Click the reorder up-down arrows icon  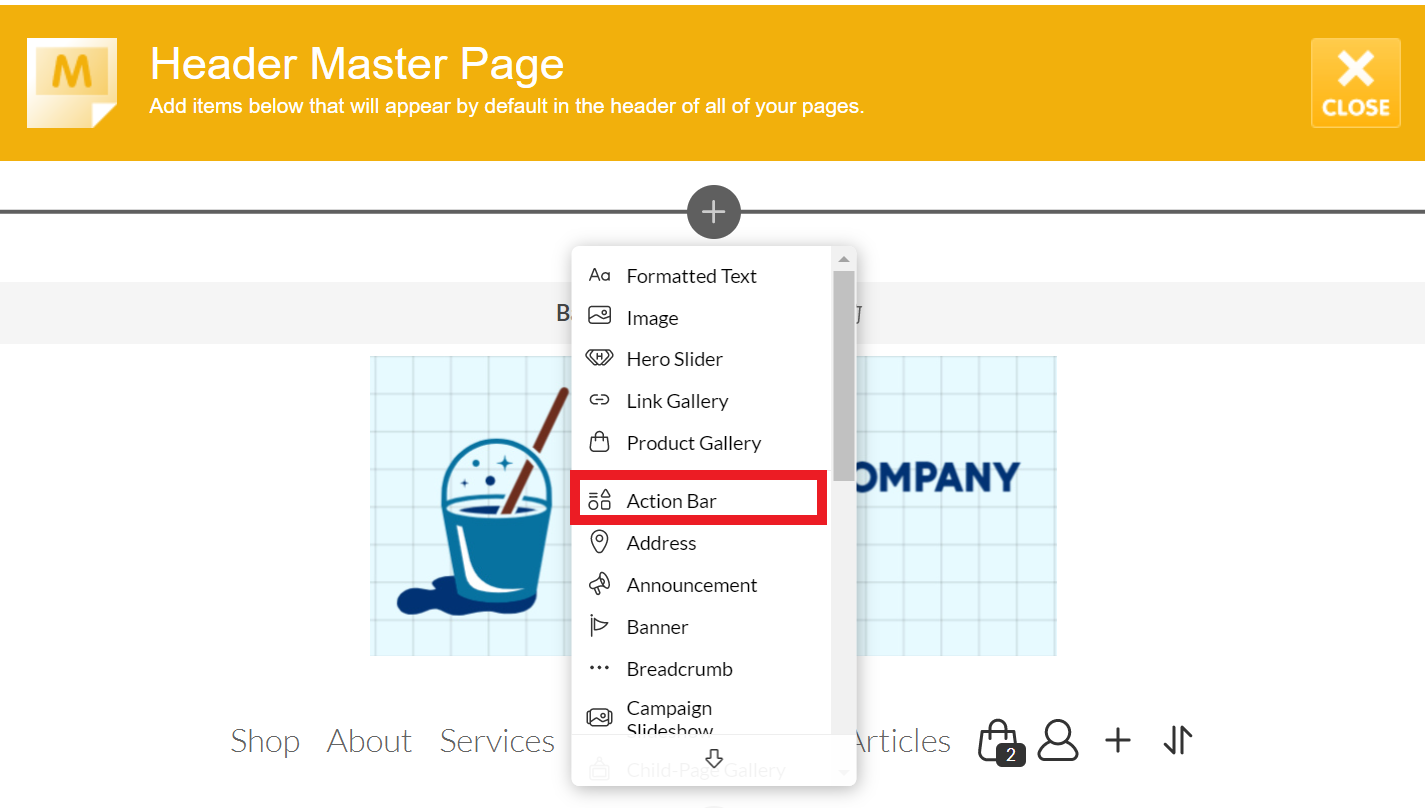click(1178, 740)
